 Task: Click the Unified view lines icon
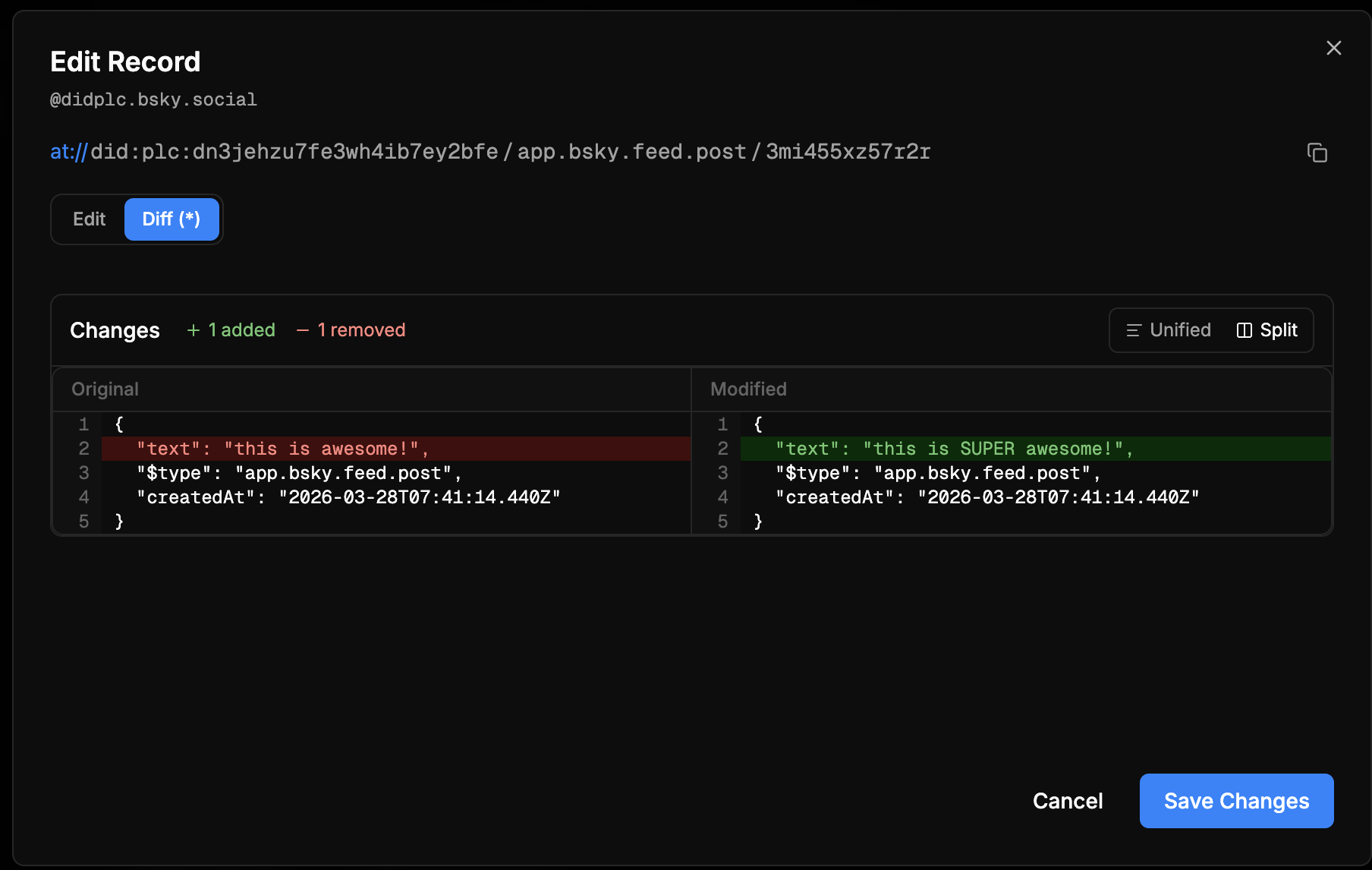(x=1133, y=330)
